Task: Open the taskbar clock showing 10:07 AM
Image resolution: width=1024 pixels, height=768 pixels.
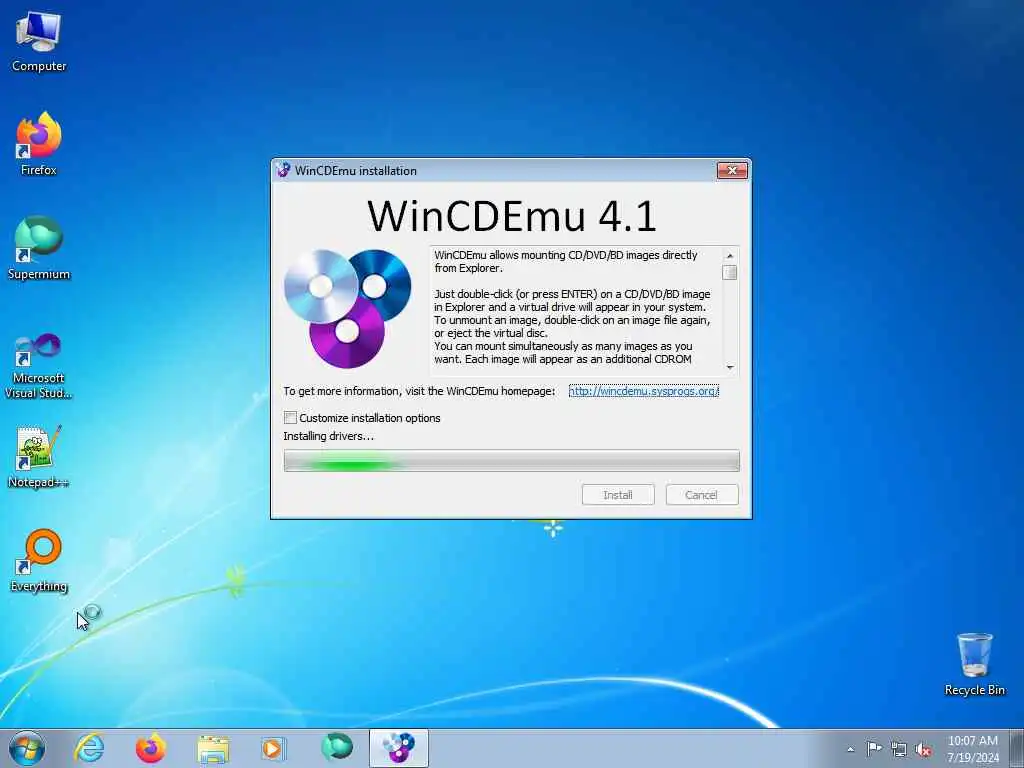Action: coord(972,748)
